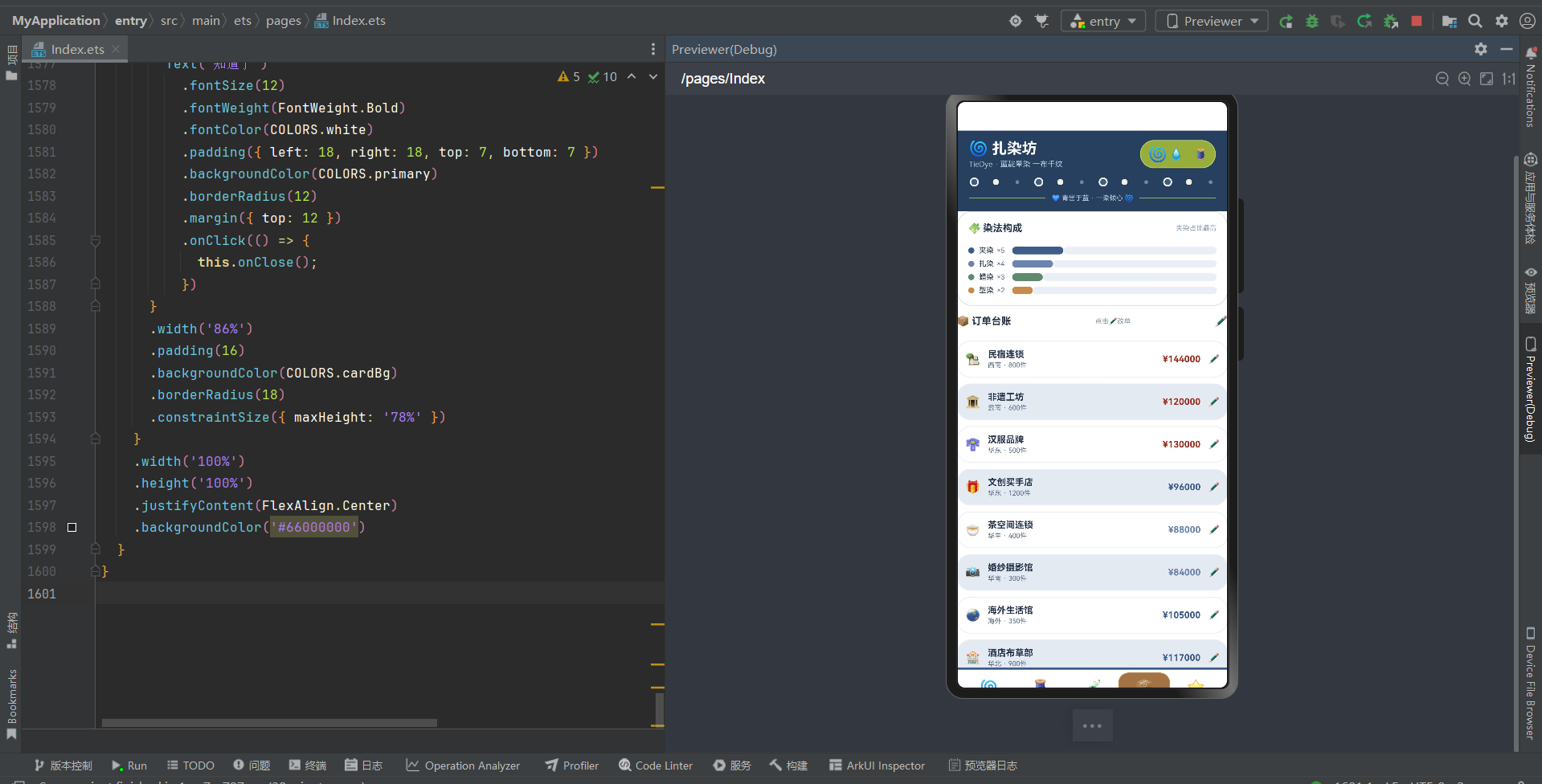
Task: Zoom out the previewer
Action: click(1442, 78)
